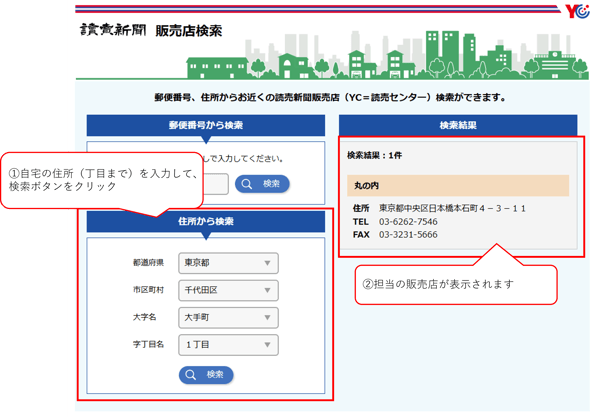Click the 郵便番号から検索 header
The width and height of the screenshot is (598, 417).
(x=206, y=125)
